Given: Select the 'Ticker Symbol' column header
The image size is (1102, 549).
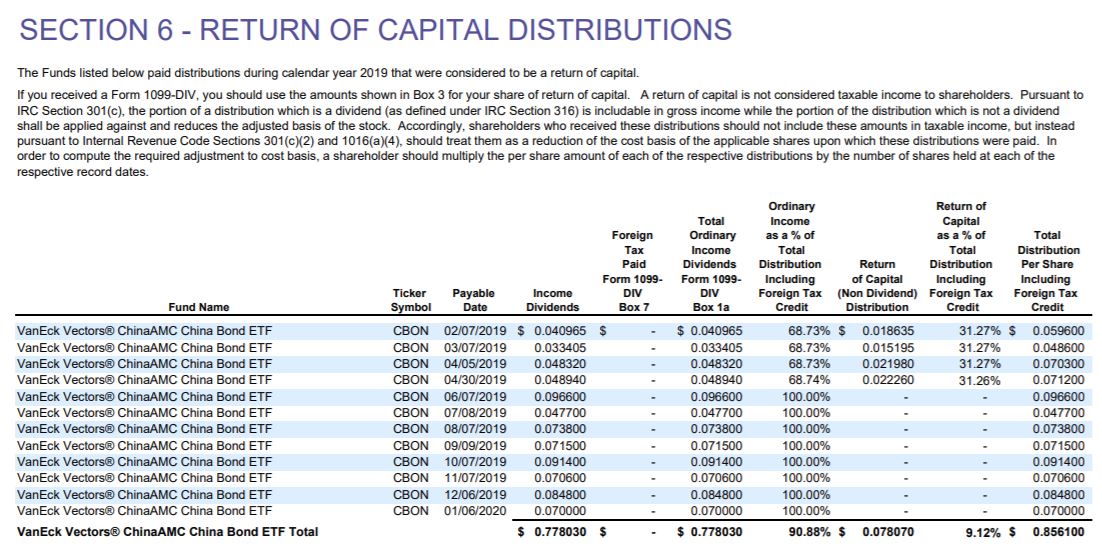Looking at the screenshot, I should point(409,300).
